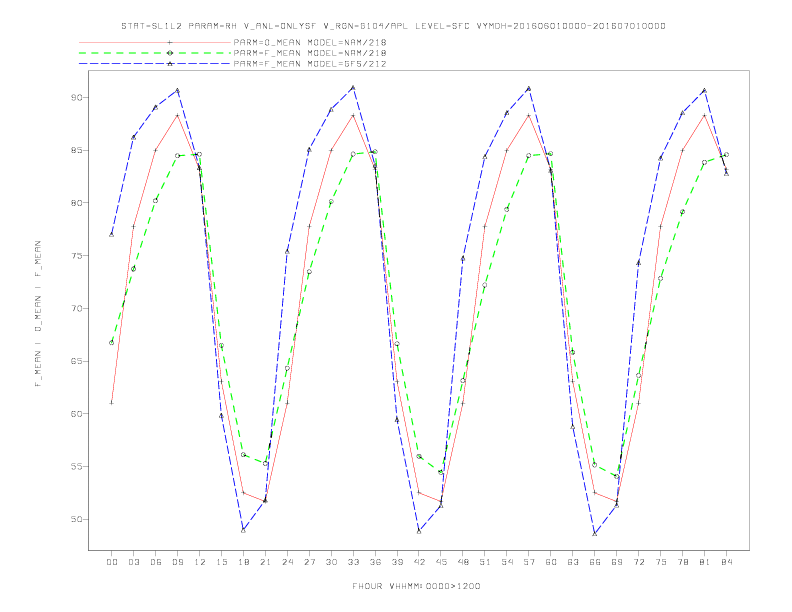Click the x-axis tick label 84

point(727,562)
